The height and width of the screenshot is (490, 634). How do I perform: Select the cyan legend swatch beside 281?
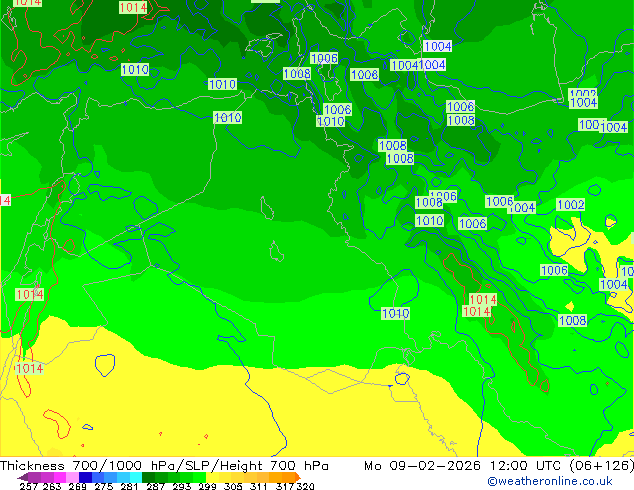[x=136, y=477]
